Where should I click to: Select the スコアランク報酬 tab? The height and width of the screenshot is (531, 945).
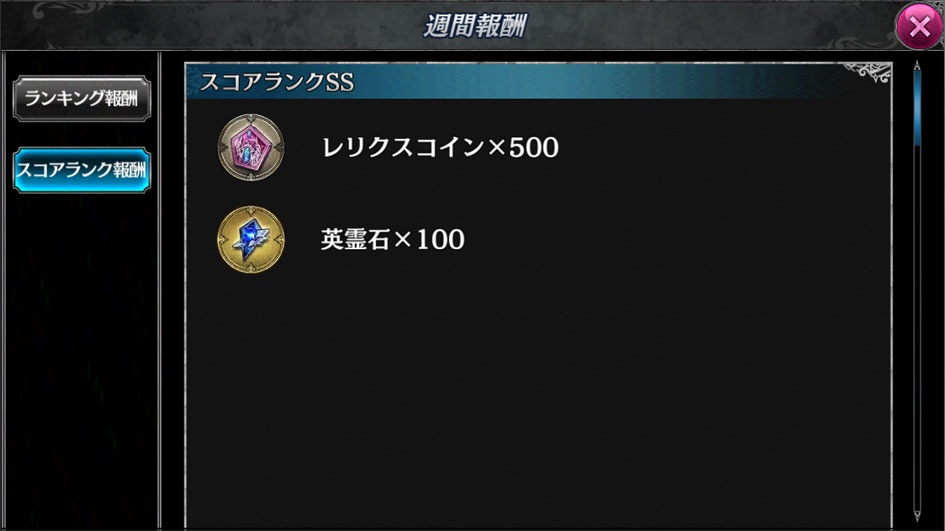(x=82, y=170)
